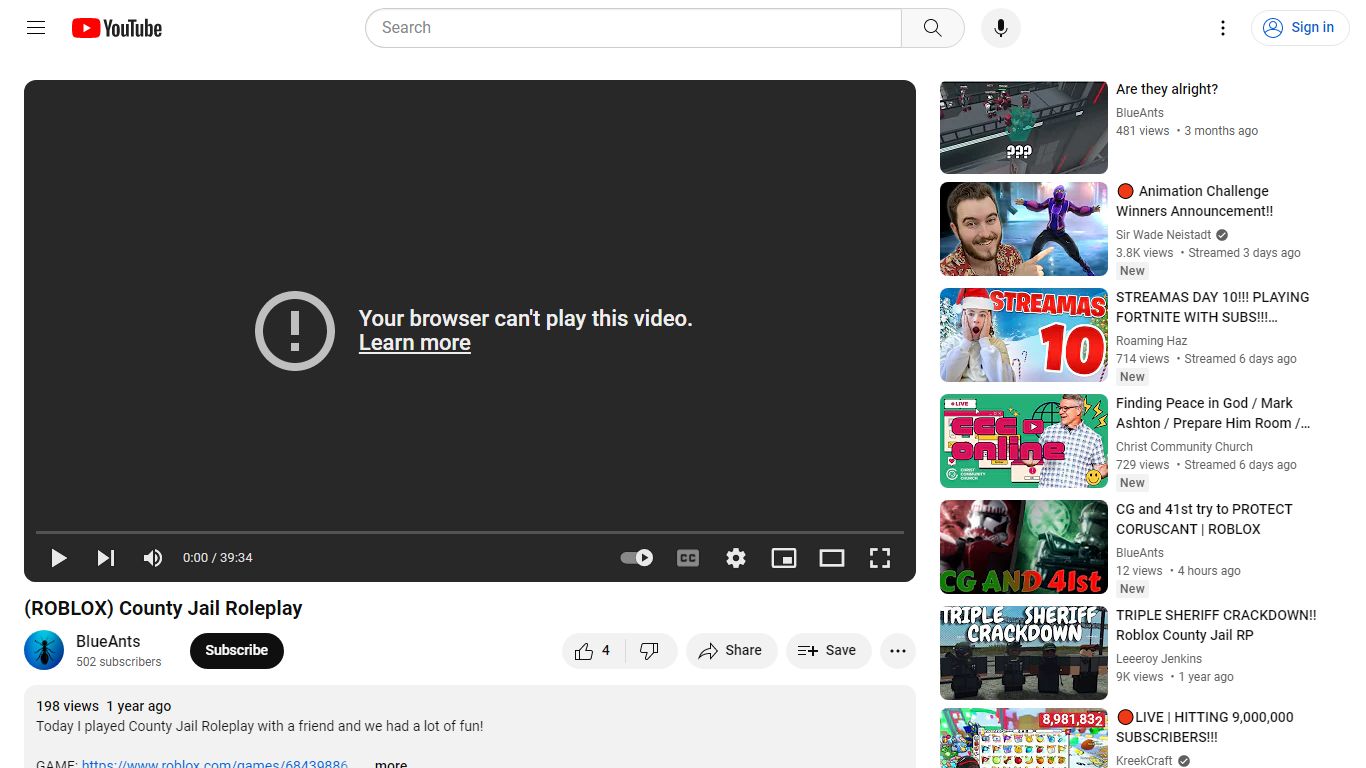1366x768 pixels.
Task: Click the 0:00 / 39:34 time display
Action: (218, 558)
